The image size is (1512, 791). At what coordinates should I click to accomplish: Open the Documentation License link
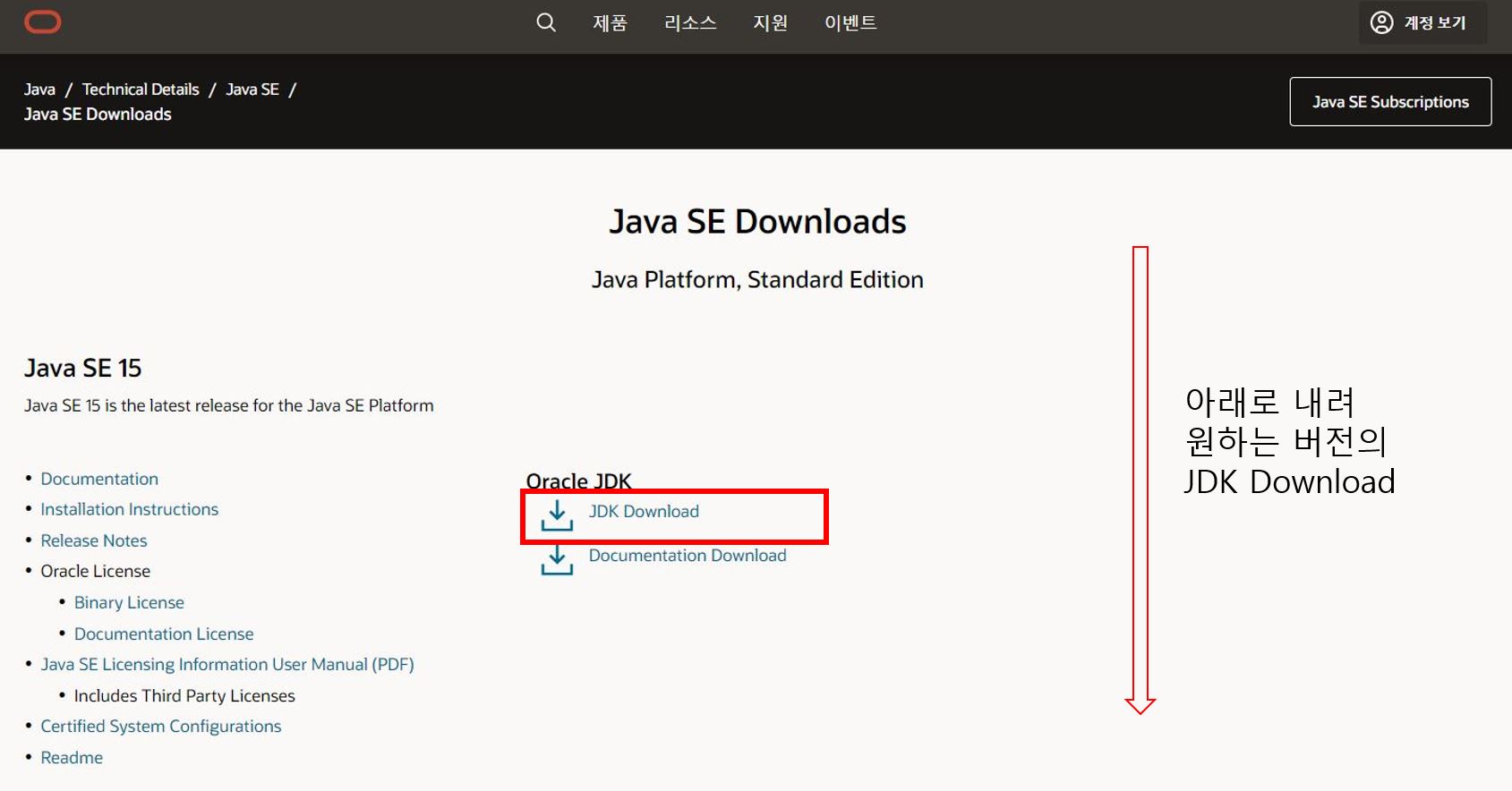[x=164, y=634]
